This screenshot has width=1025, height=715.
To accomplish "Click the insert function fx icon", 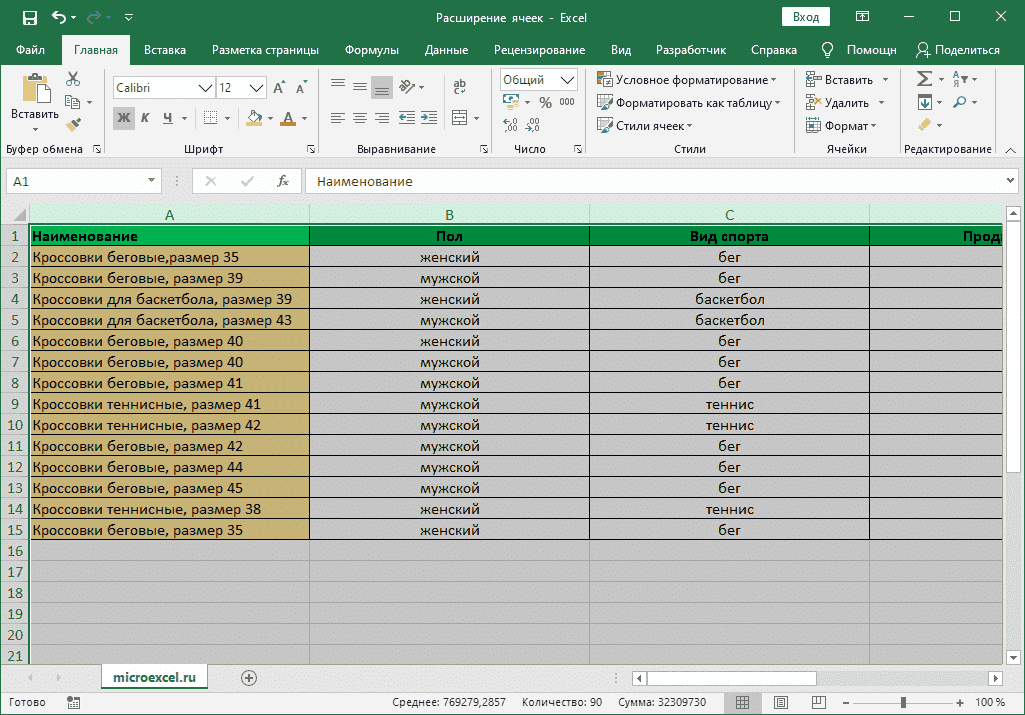I will (283, 181).
